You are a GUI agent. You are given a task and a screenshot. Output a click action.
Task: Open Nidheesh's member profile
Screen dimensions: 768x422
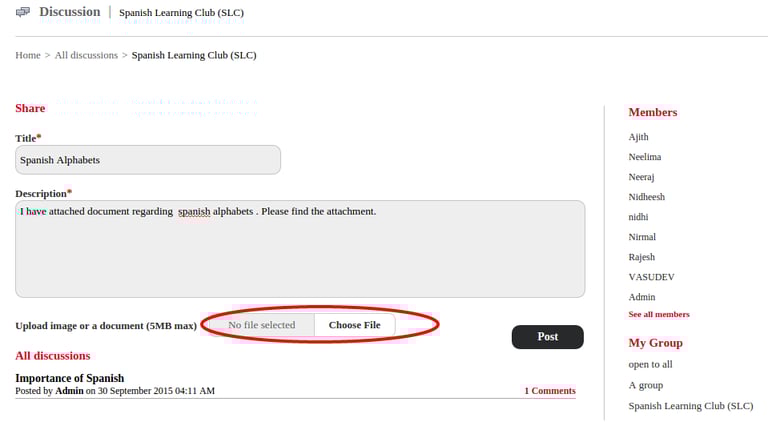(646, 197)
